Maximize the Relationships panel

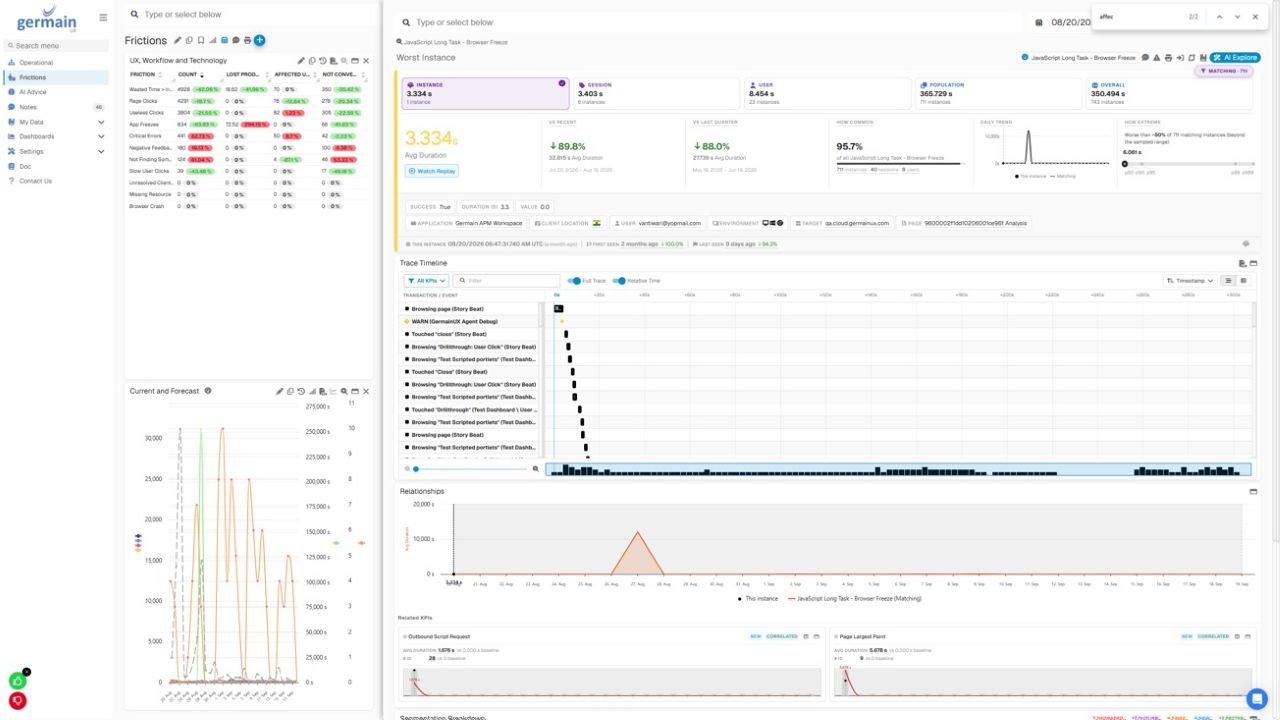point(1254,492)
